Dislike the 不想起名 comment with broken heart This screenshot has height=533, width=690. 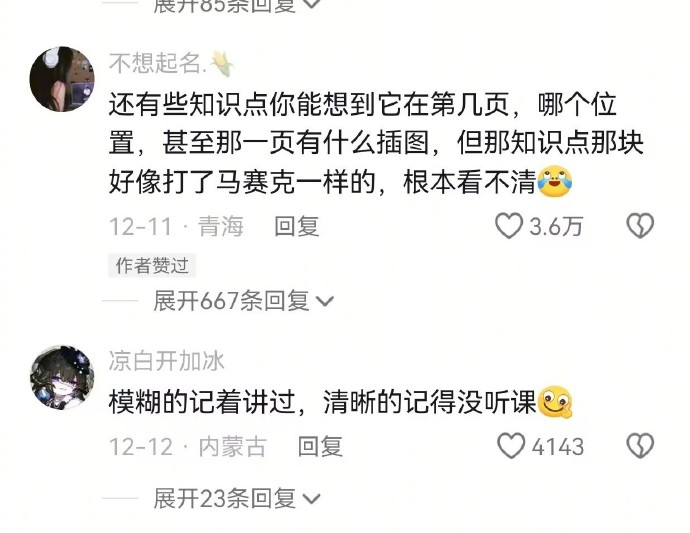pyautogui.click(x=640, y=226)
